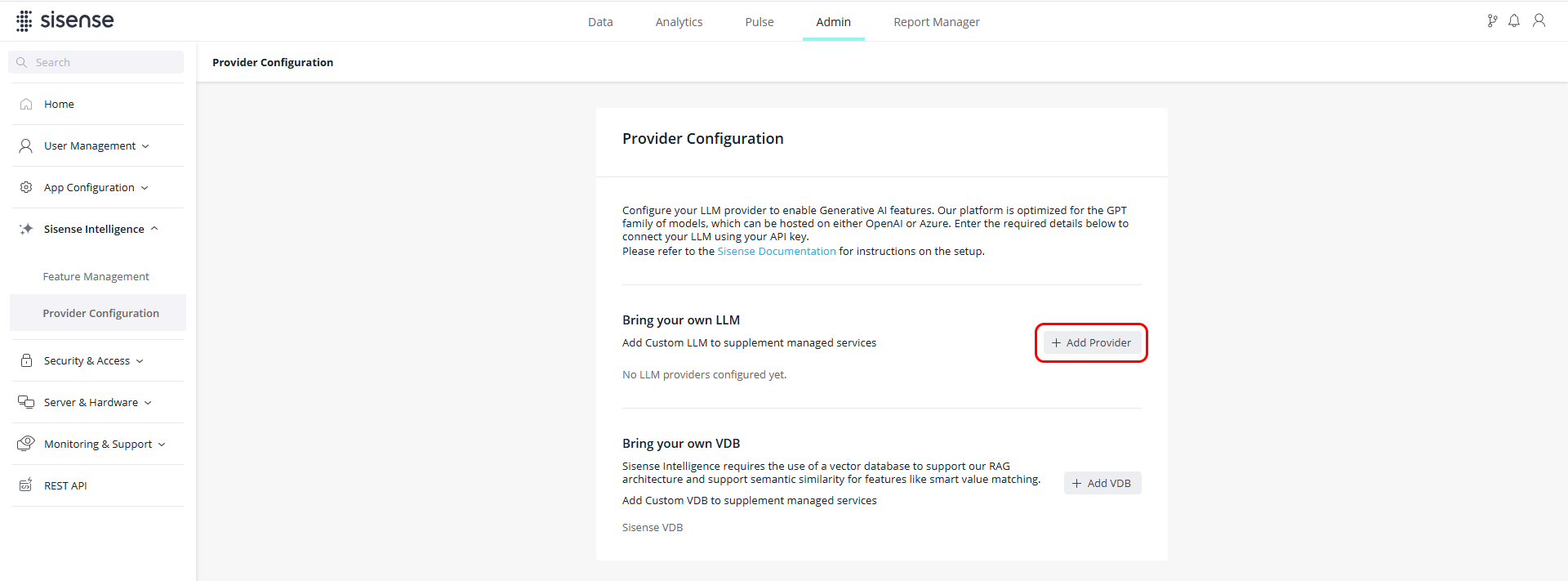
Task: Click the Add VDB button
Action: coord(1102,483)
